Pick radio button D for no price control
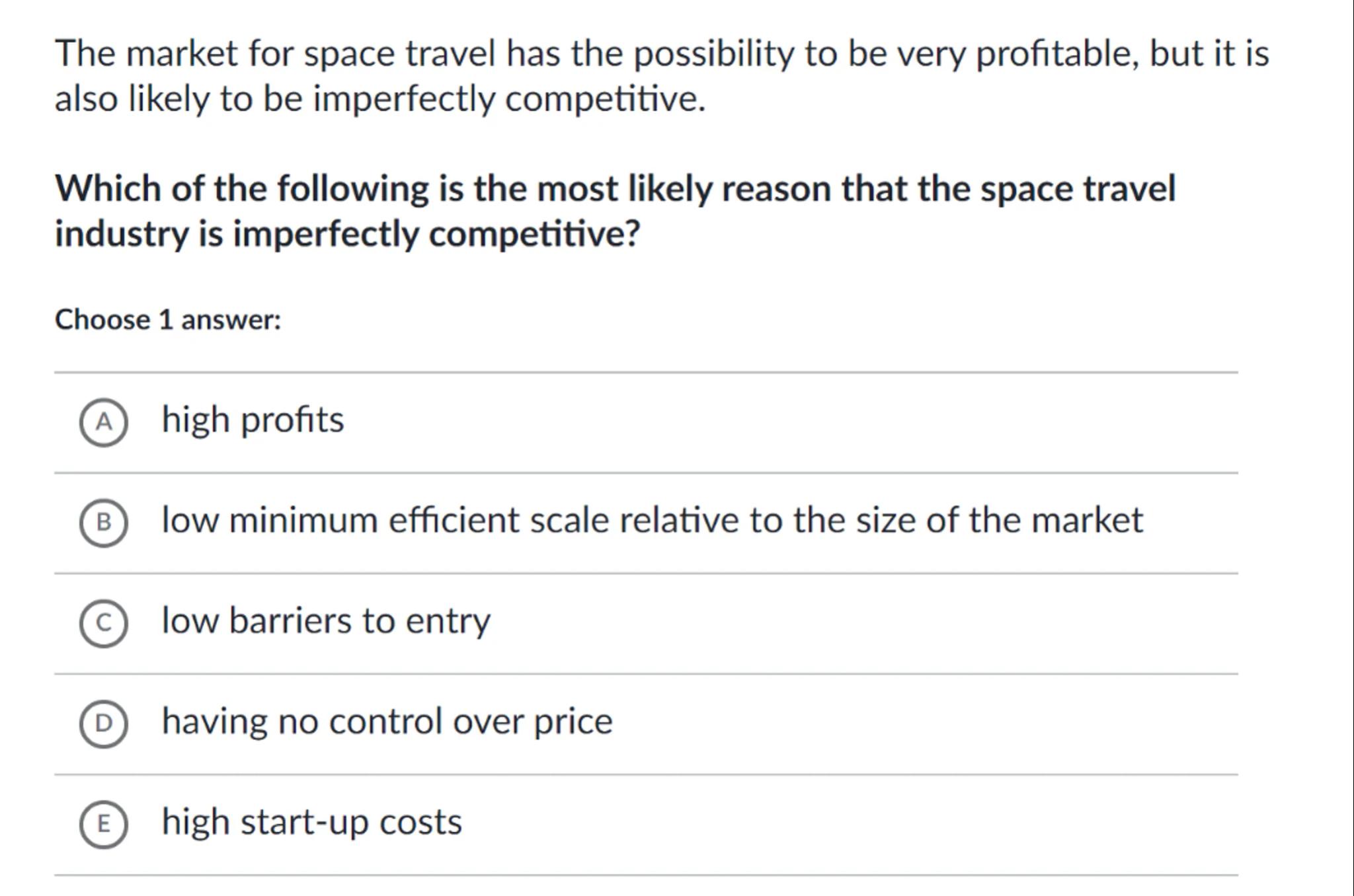 103,724
